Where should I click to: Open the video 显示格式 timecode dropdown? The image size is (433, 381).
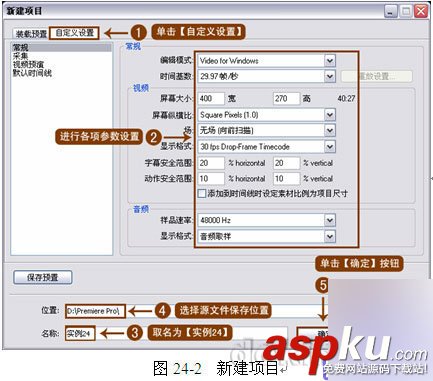tap(329, 147)
